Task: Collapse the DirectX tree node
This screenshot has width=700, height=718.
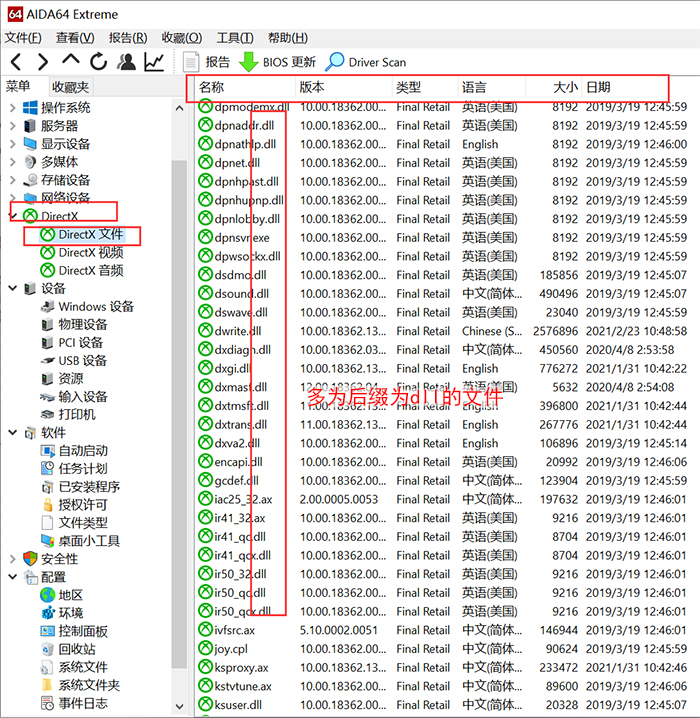Action: [12, 216]
